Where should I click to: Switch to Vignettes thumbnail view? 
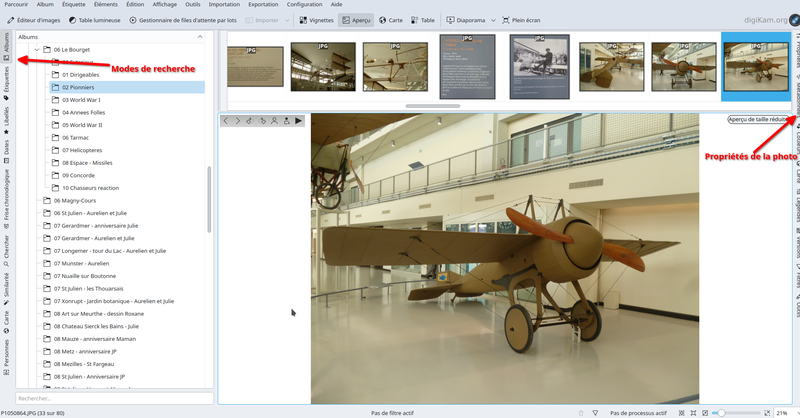click(316, 19)
